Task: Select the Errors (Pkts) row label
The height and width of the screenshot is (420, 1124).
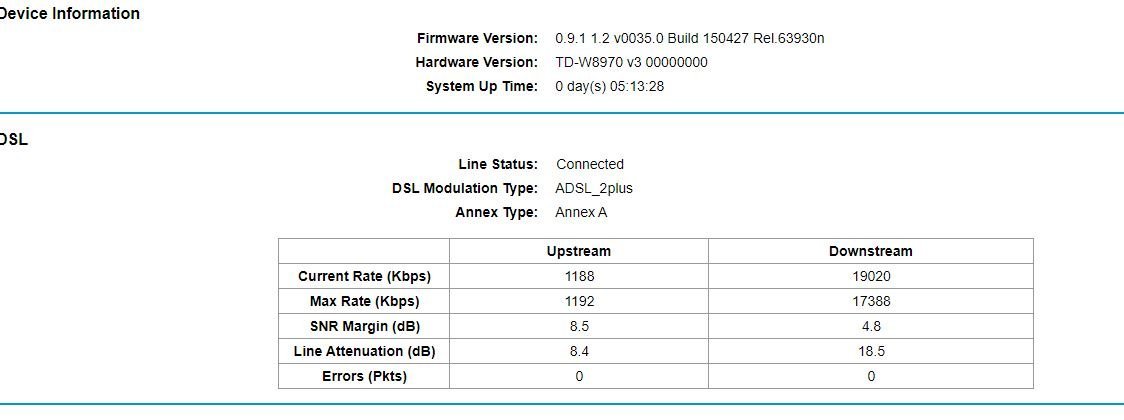Action: pyautogui.click(x=364, y=376)
